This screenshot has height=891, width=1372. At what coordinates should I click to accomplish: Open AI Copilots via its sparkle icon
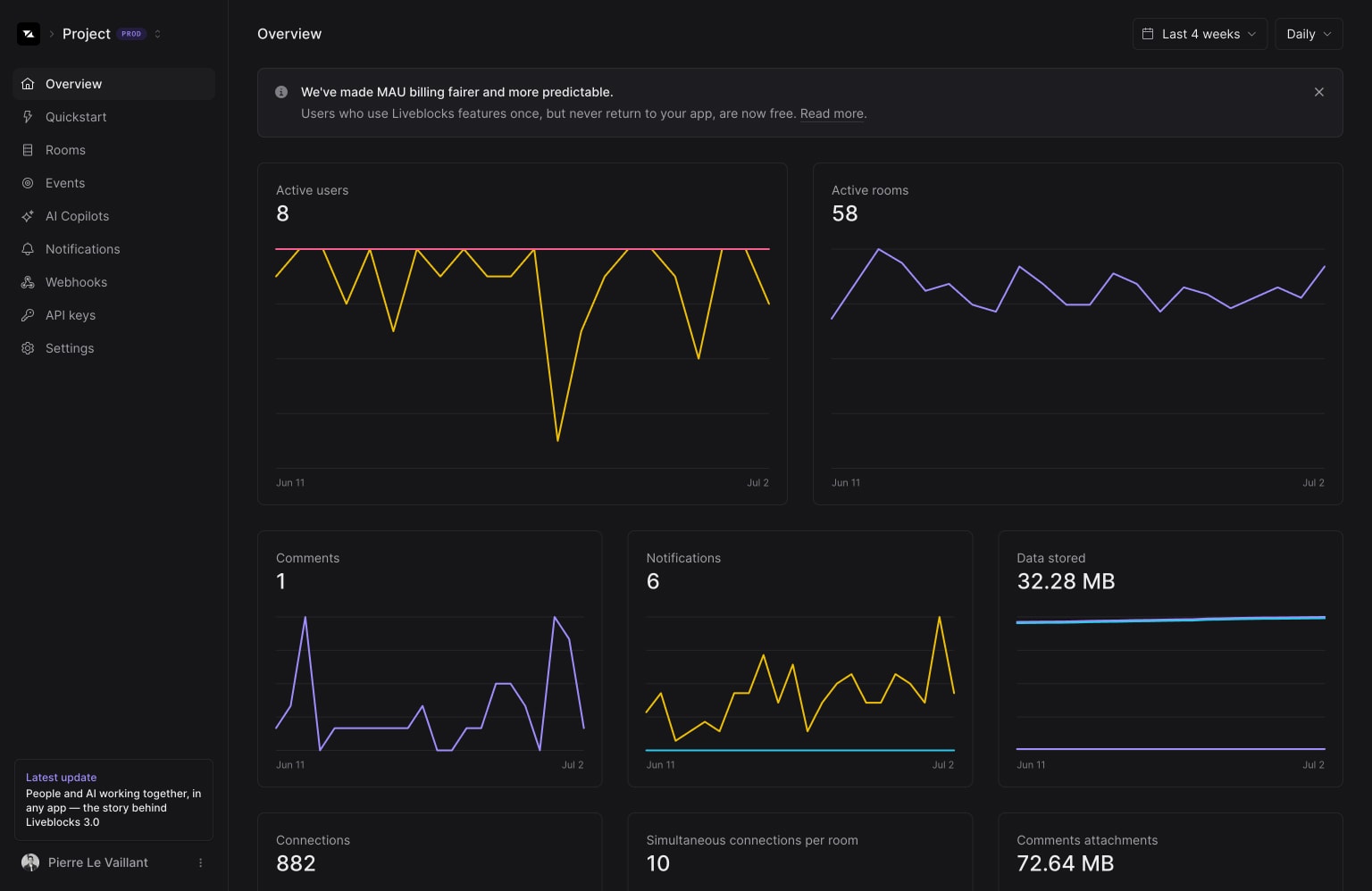(x=28, y=216)
